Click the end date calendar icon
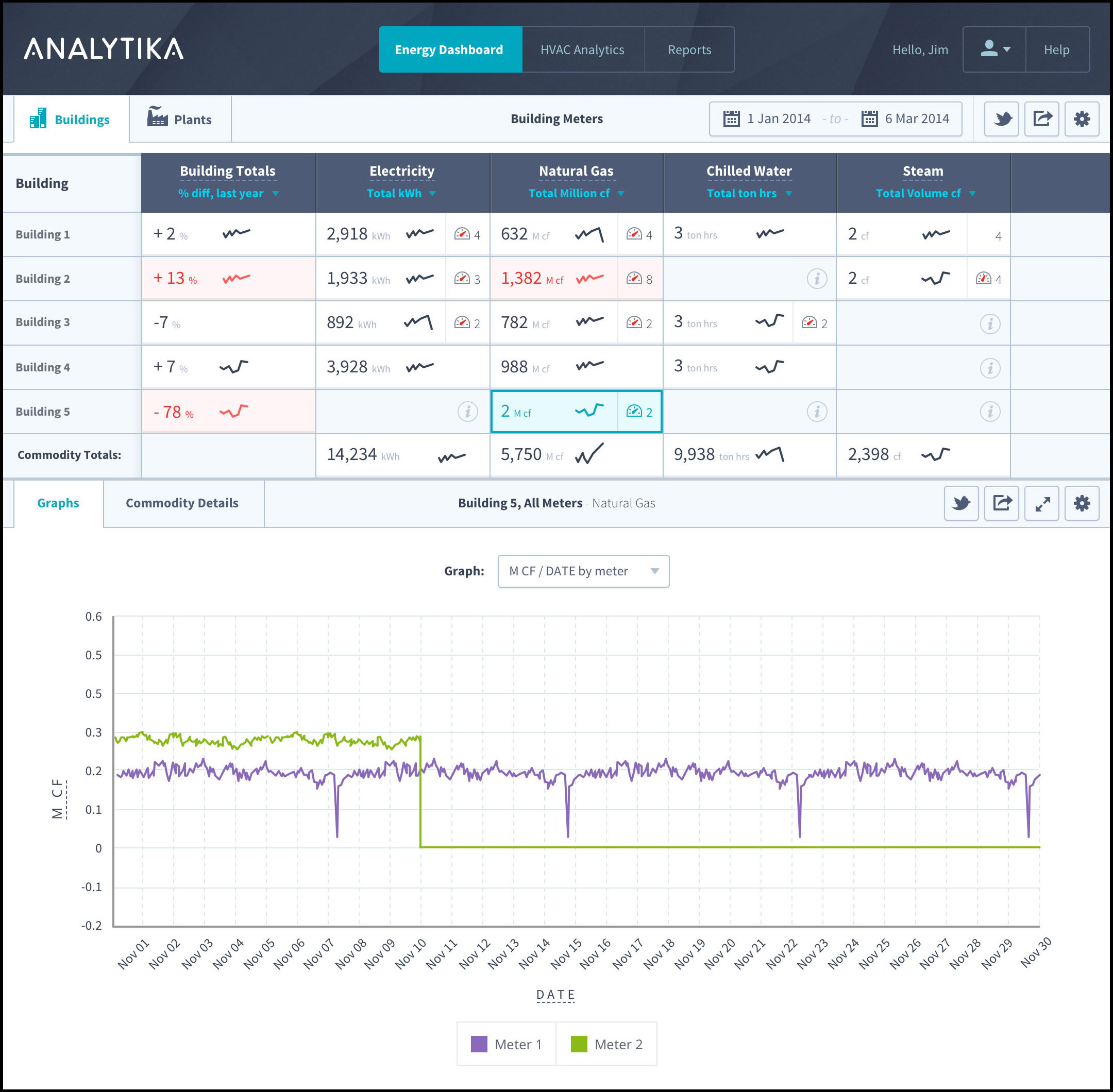The height and width of the screenshot is (1092, 1113). (x=869, y=118)
